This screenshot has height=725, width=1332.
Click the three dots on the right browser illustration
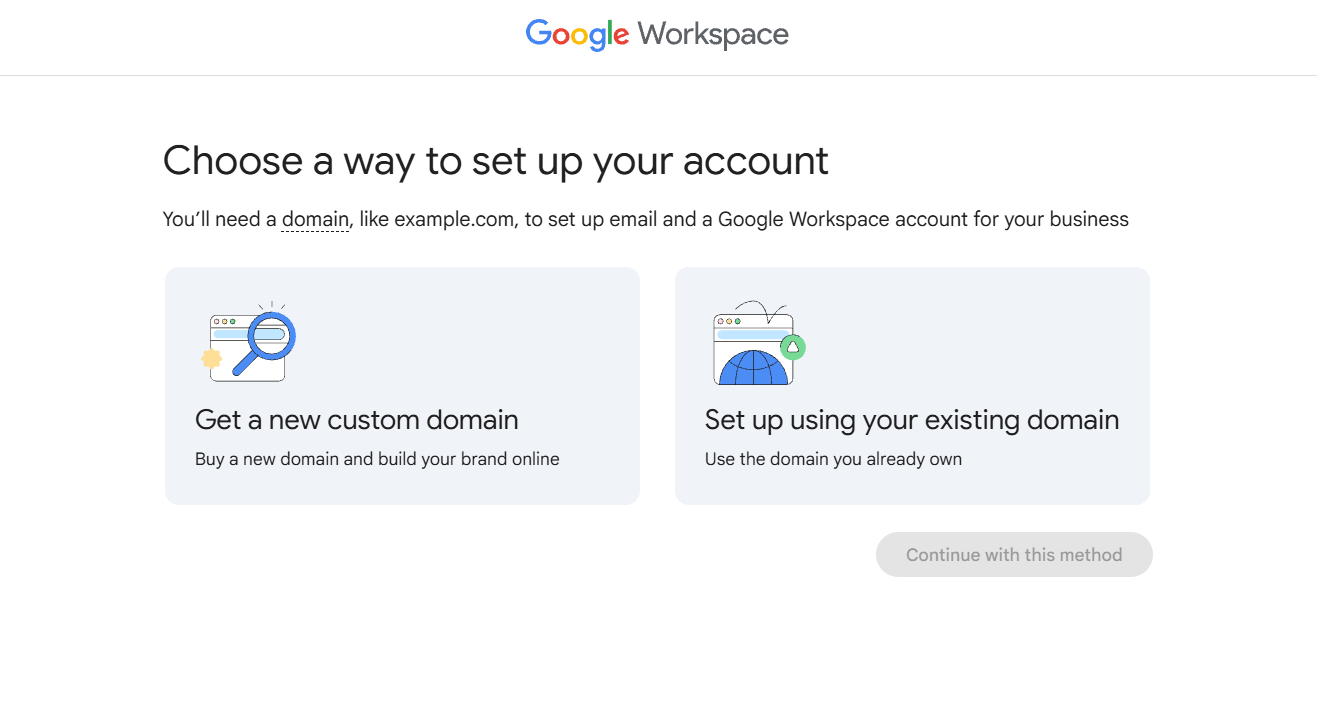pyautogui.click(x=728, y=321)
